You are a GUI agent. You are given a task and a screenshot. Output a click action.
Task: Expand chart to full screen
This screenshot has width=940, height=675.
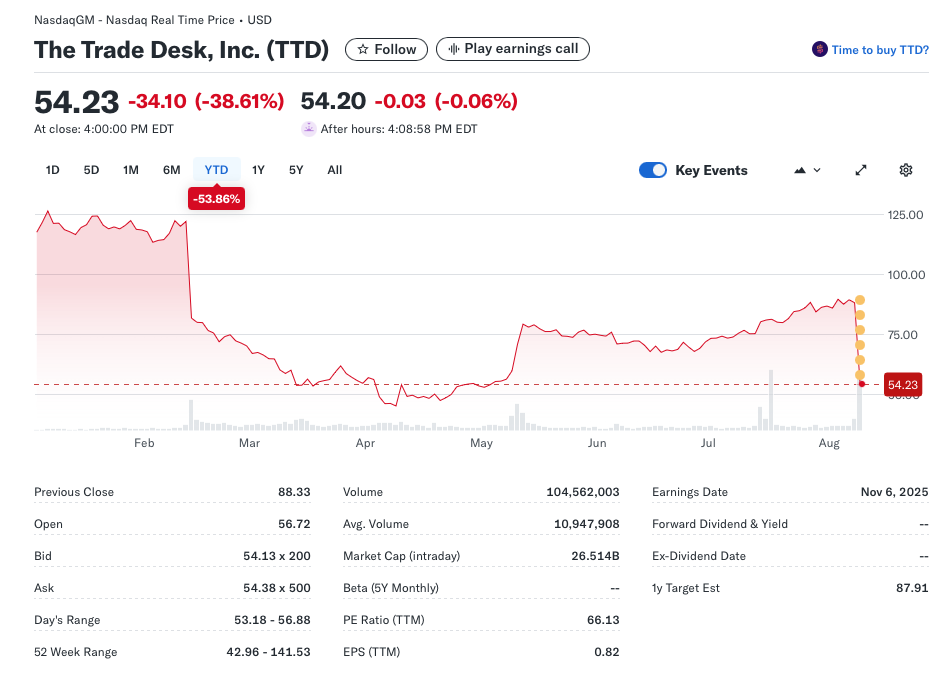click(x=860, y=170)
